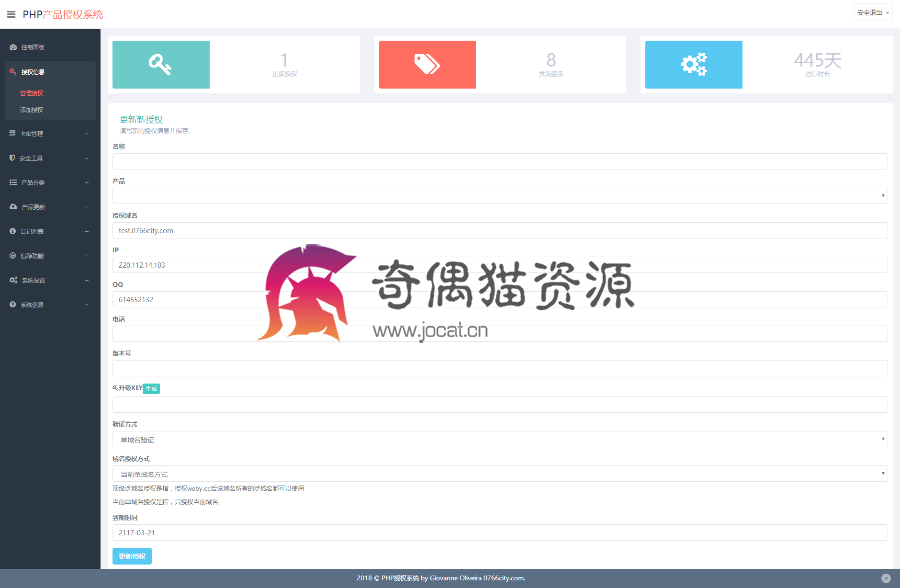This screenshot has height=588, width=900.
Task: Focus the 电话 phone input field
Action: (500, 334)
